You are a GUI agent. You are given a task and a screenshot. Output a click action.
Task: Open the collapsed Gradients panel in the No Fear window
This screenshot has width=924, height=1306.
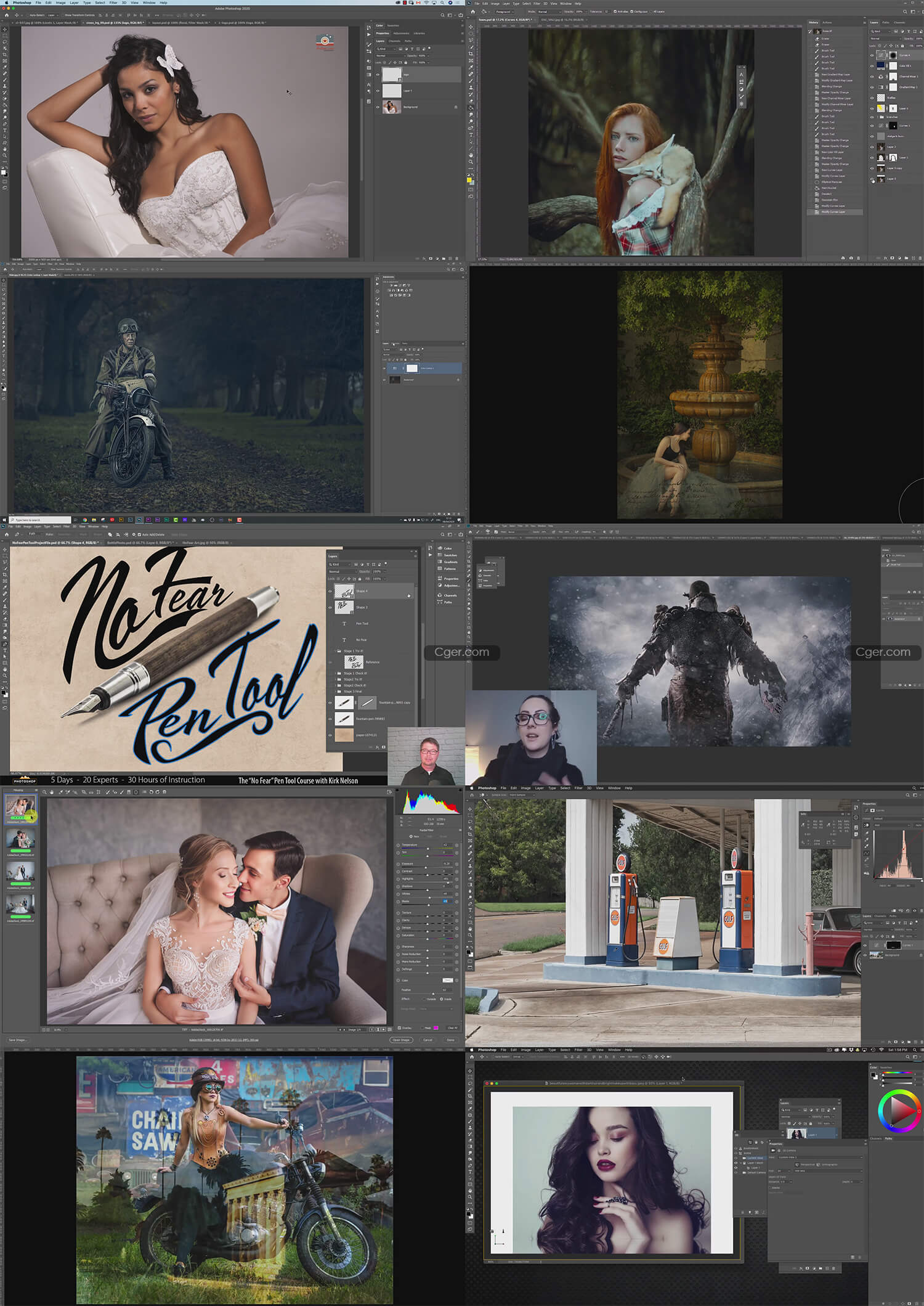pos(447,562)
